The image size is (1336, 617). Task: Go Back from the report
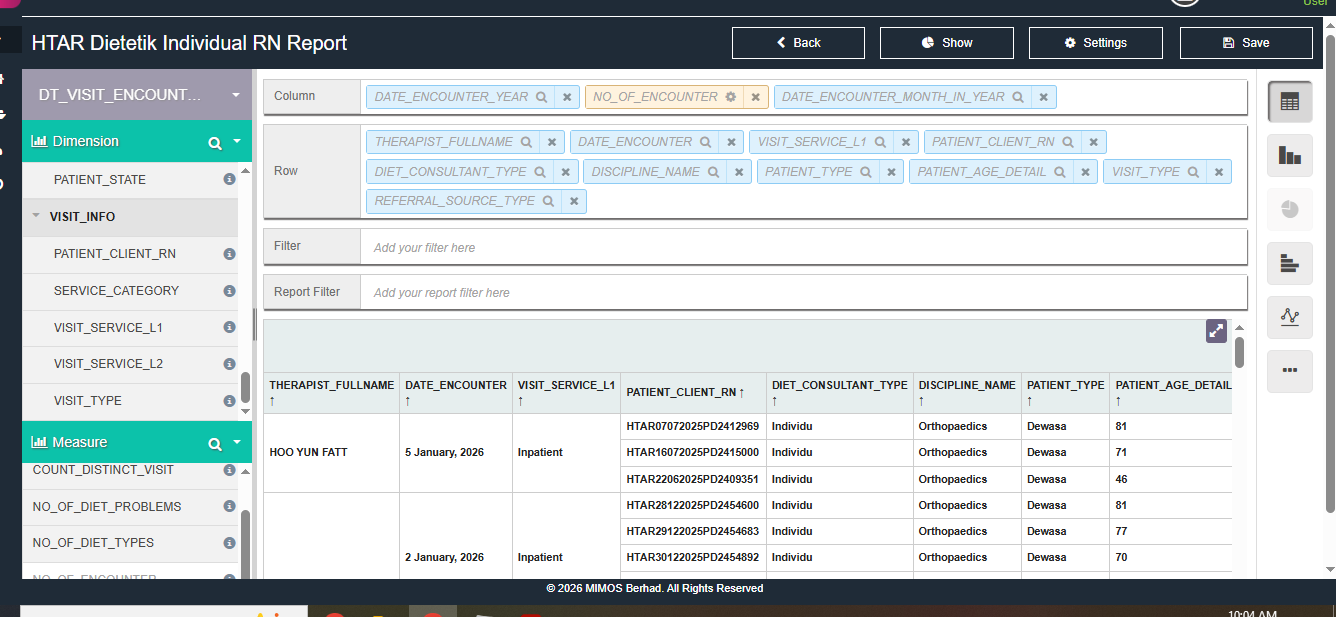click(x=798, y=43)
